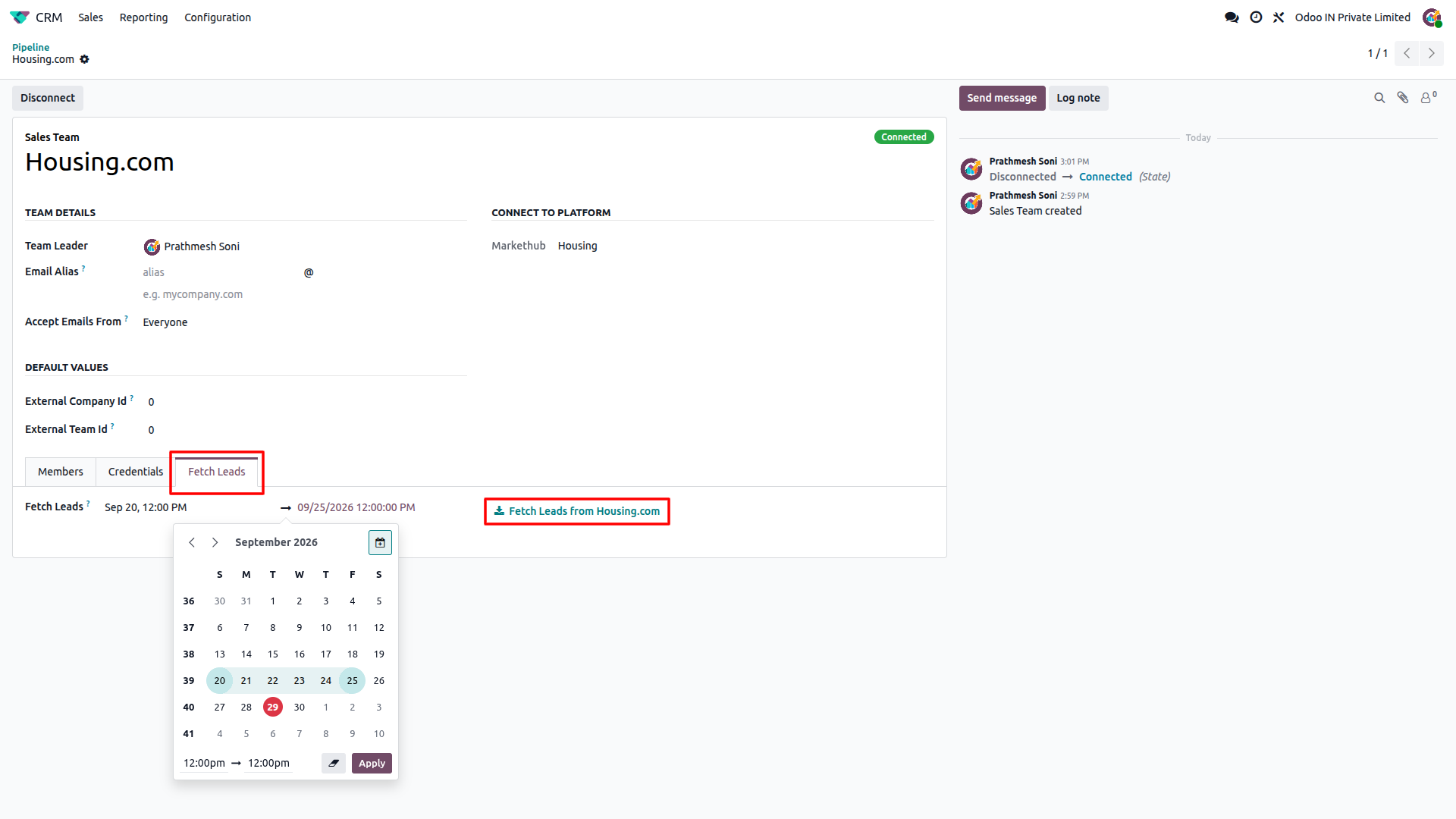
Task: Click the Disconnect button
Action: [48, 98]
